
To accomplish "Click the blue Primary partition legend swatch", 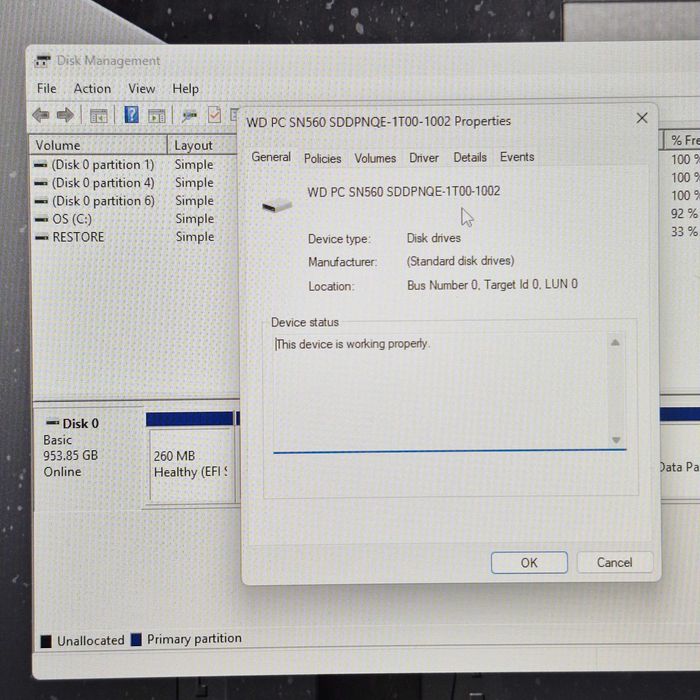I will [136, 639].
